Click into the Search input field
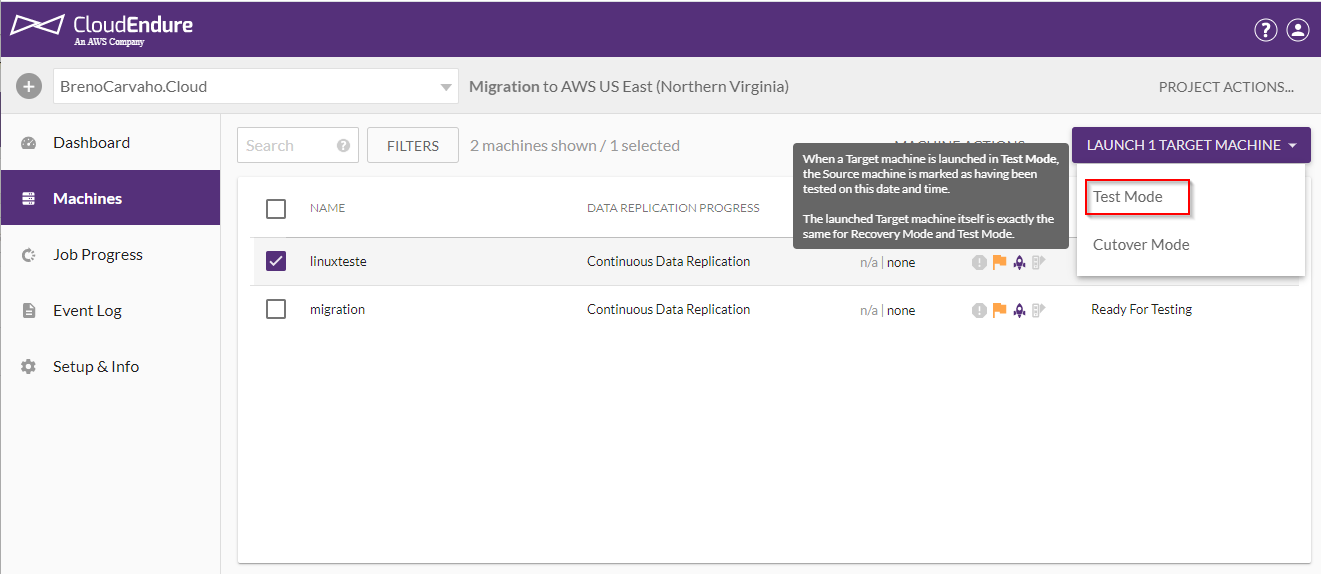The image size is (1321, 574). point(284,146)
